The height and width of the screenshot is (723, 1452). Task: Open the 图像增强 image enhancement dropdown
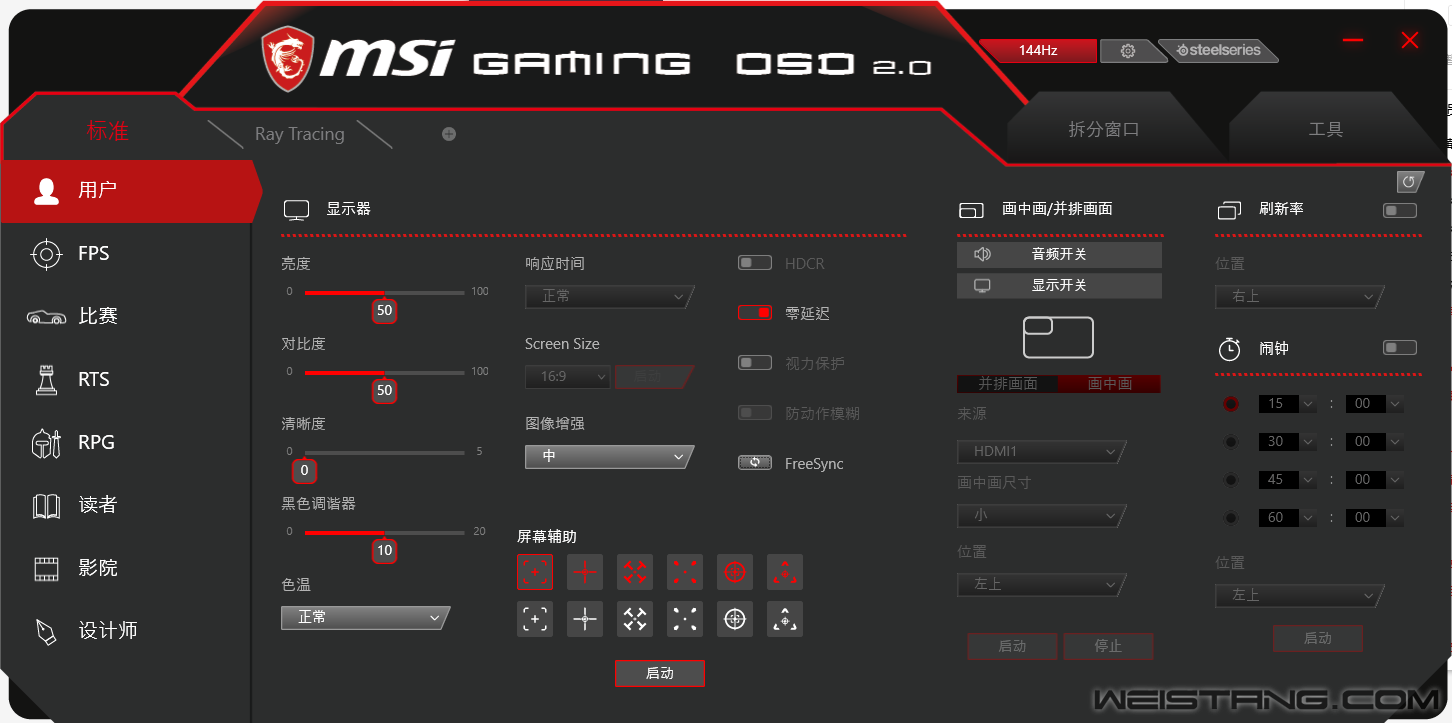pos(609,457)
